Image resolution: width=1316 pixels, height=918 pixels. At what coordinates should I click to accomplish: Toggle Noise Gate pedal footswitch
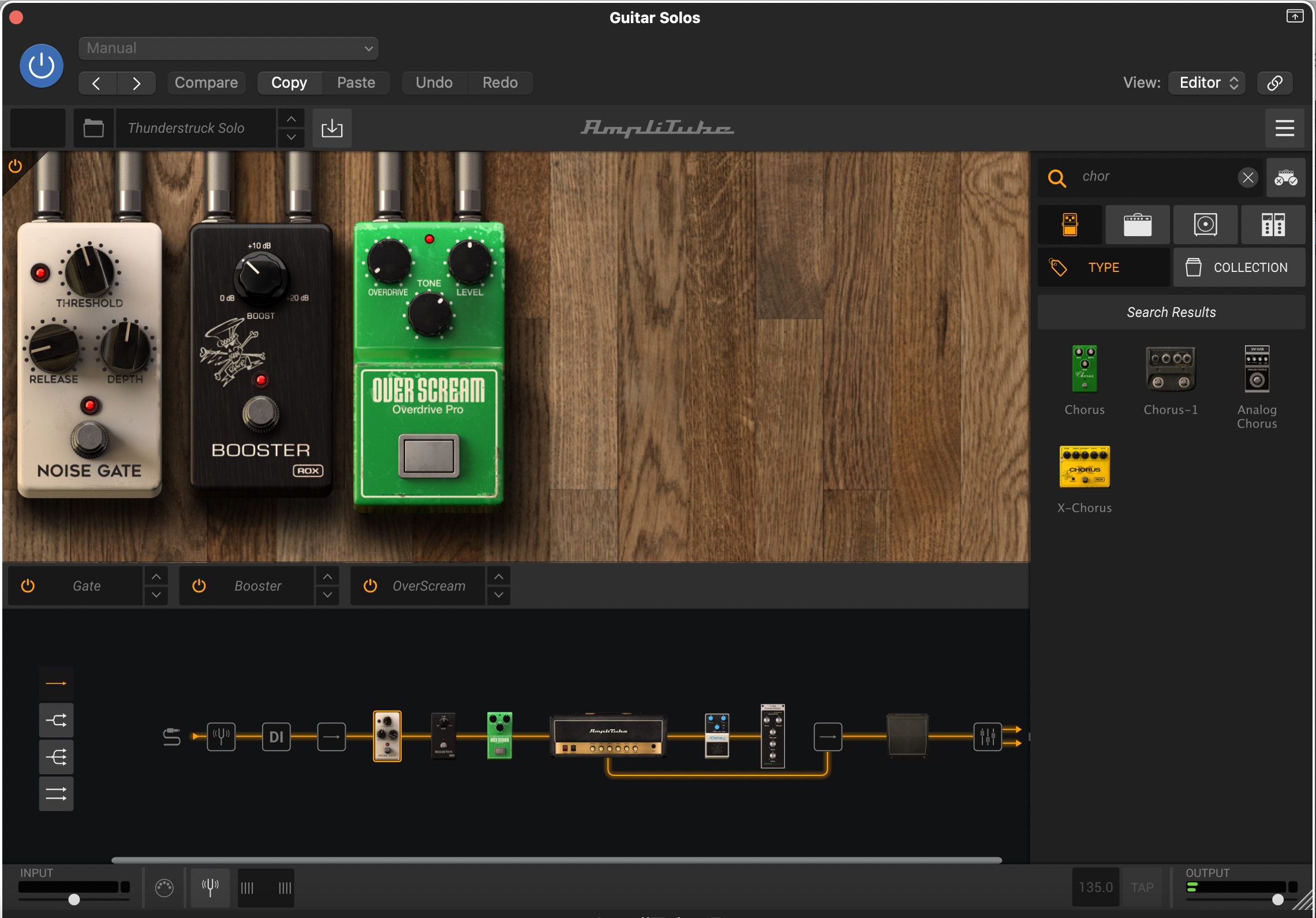(x=89, y=439)
